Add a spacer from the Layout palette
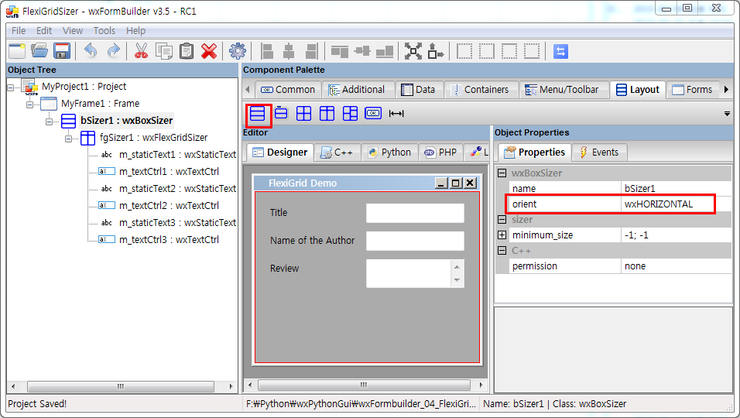The width and height of the screenshot is (740, 418). click(397, 113)
